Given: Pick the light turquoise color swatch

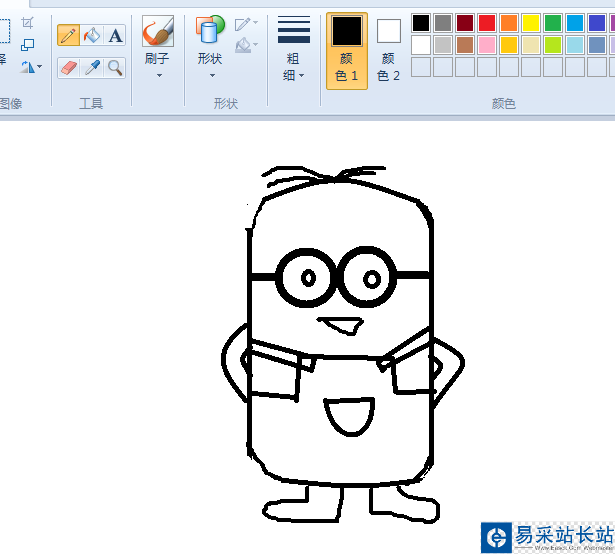Looking at the screenshot, I should (x=575, y=45).
